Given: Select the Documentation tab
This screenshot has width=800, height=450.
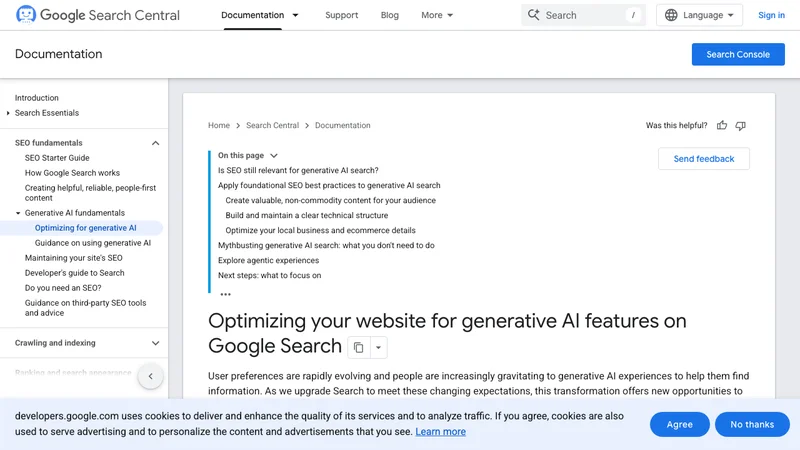Looking at the screenshot, I should click(x=253, y=15).
